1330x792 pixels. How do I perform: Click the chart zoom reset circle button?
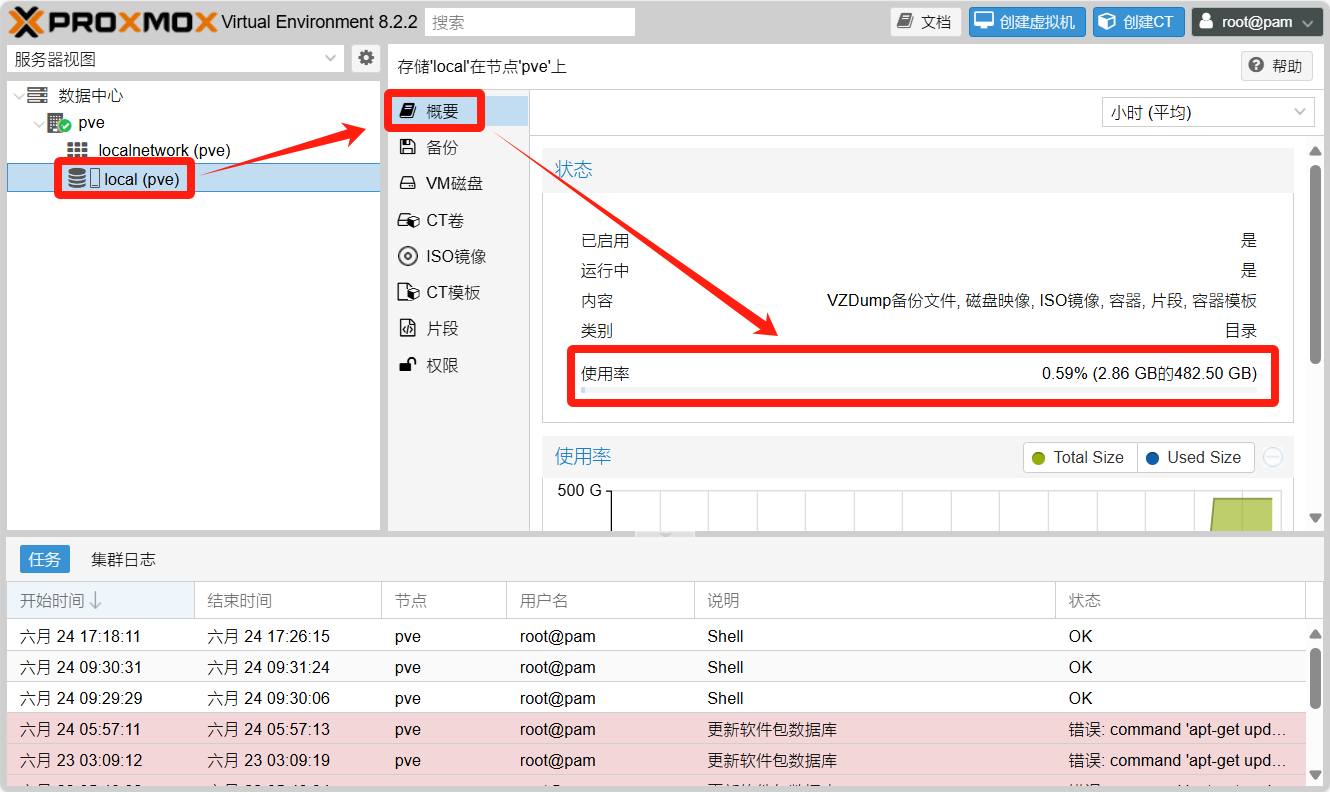(1273, 457)
